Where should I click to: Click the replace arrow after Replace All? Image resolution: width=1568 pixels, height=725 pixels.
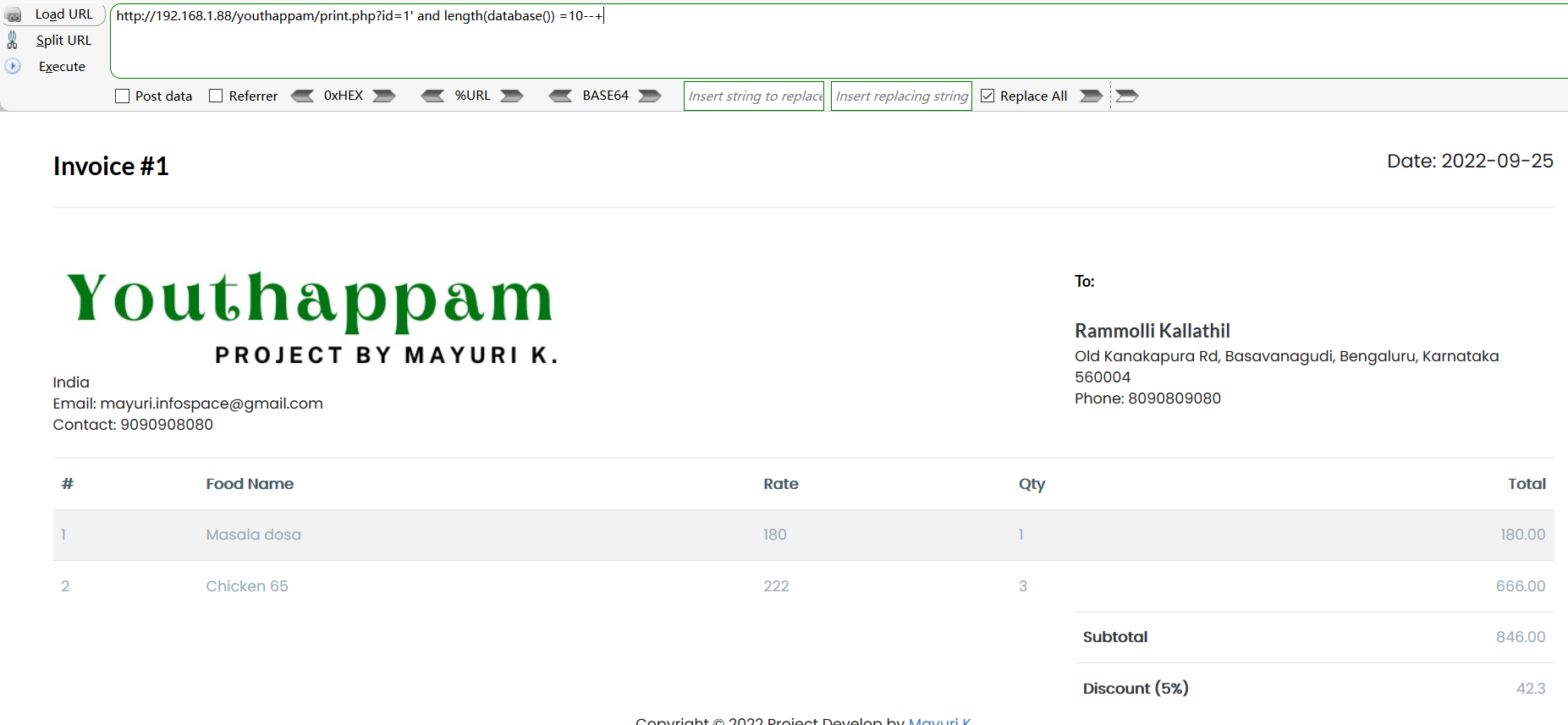(1092, 96)
